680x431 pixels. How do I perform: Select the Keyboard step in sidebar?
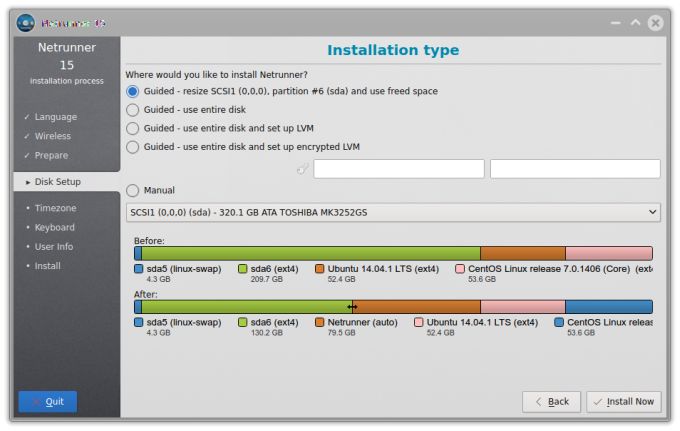tap(55, 227)
